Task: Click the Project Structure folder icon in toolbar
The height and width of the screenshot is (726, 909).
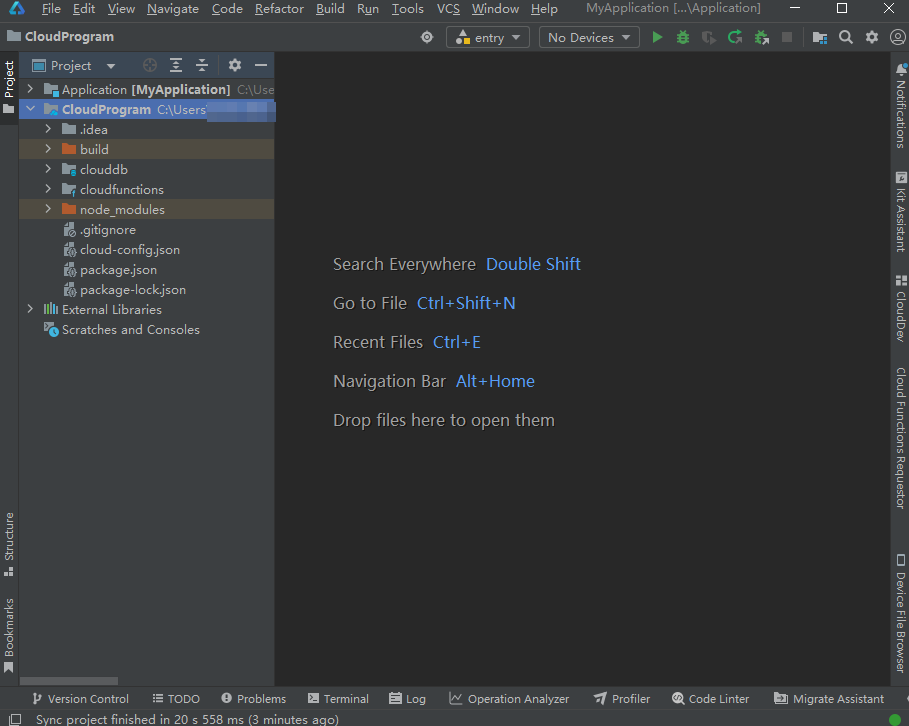Action: click(x=820, y=37)
